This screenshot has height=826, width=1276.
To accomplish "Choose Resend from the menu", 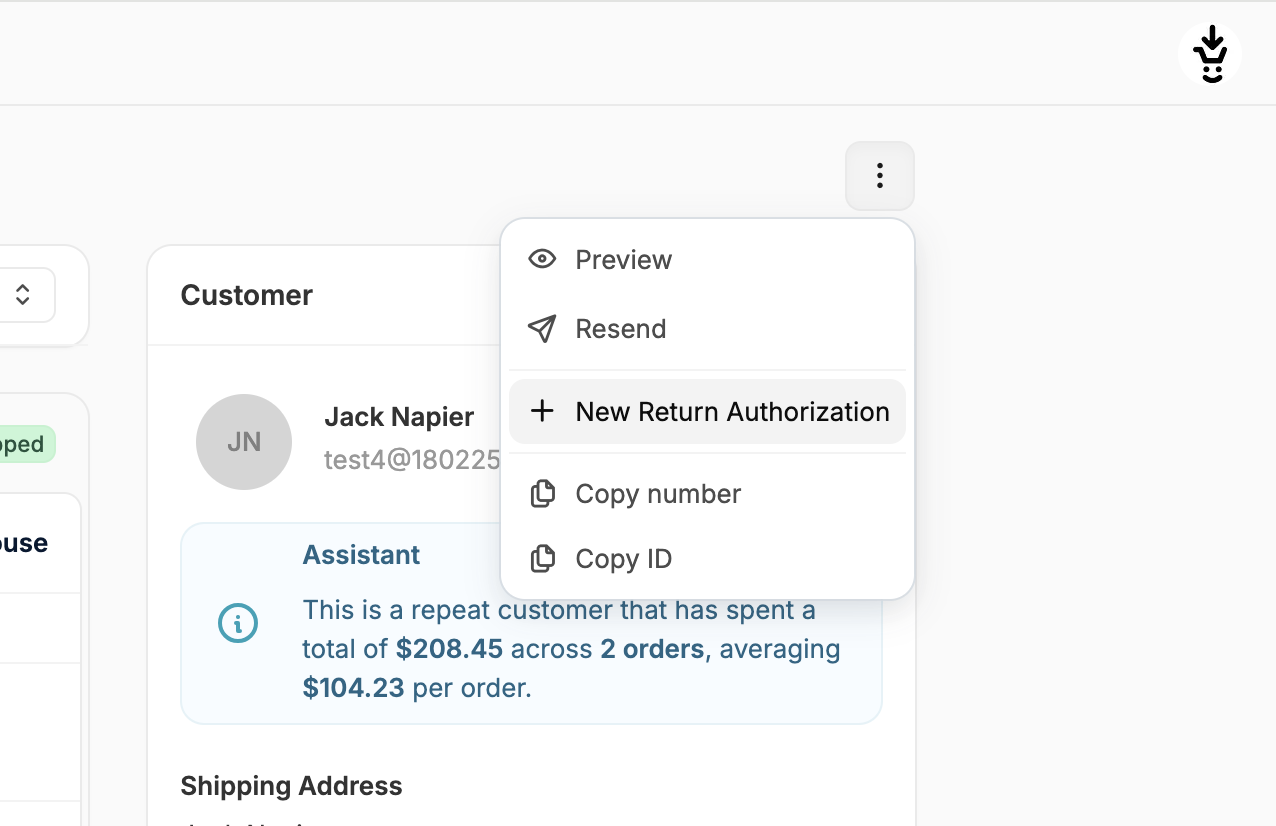I will click(x=620, y=329).
